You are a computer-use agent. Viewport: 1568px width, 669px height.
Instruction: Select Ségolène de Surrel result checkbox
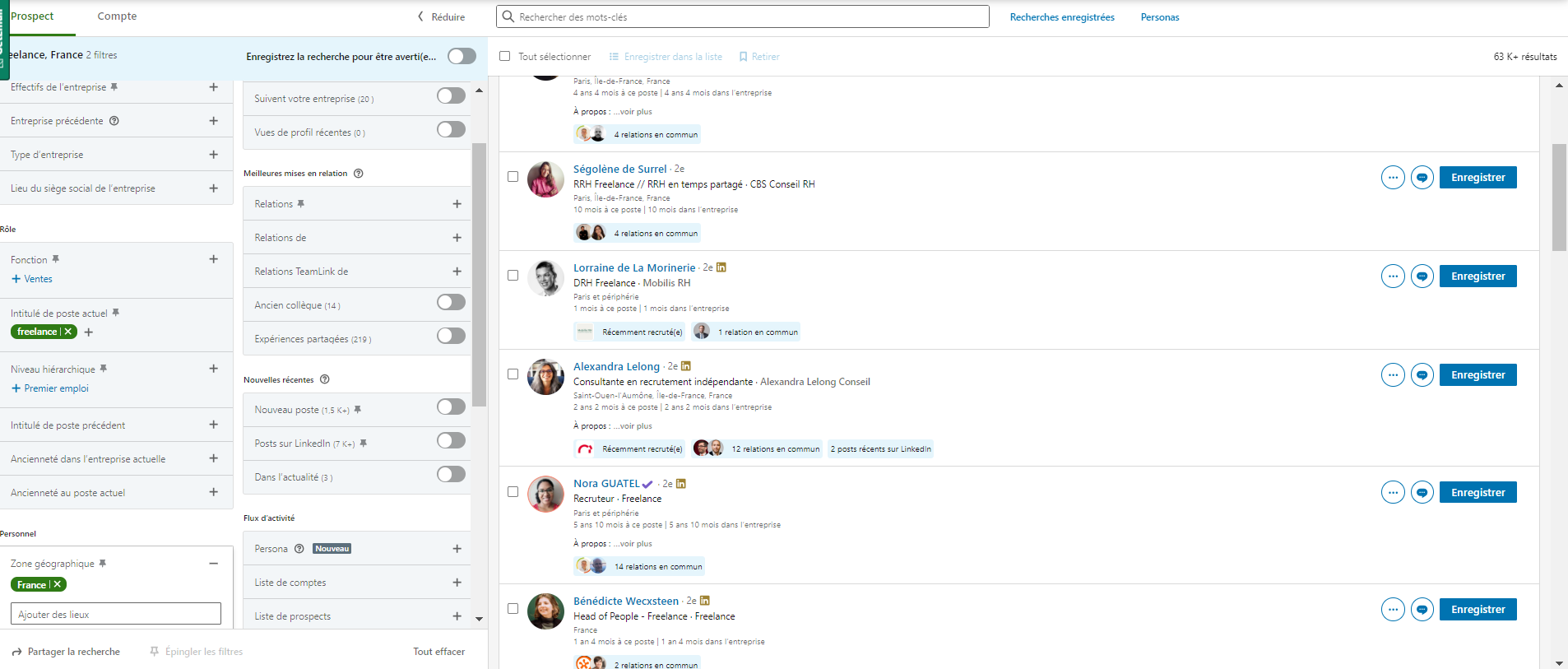513,177
